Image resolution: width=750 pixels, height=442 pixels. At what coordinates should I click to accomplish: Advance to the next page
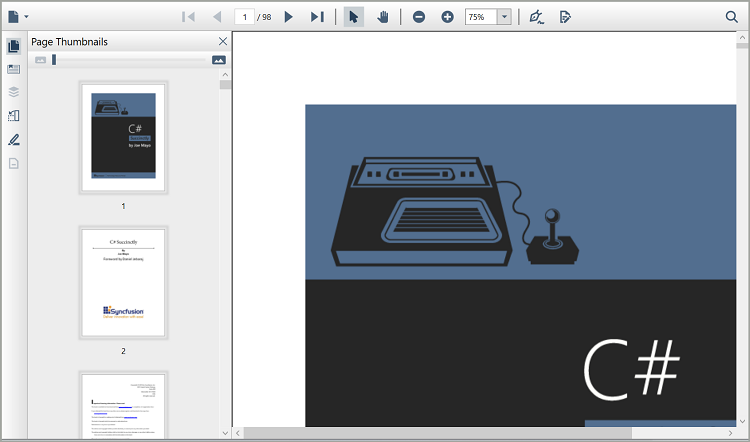tap(289, 17)
